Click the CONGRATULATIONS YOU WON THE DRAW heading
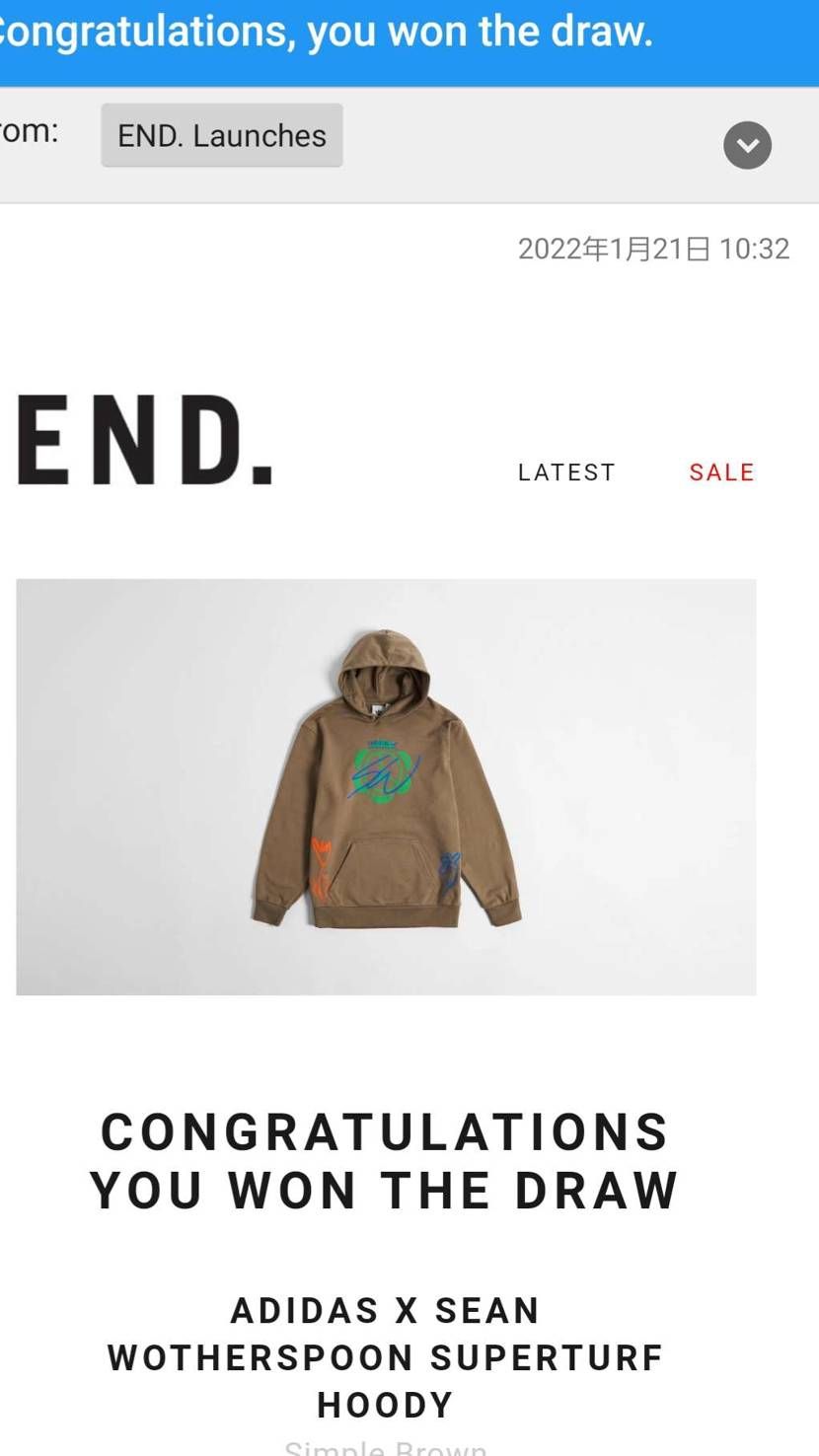Screen dimensions: 819x1456 click(385, 1161)
